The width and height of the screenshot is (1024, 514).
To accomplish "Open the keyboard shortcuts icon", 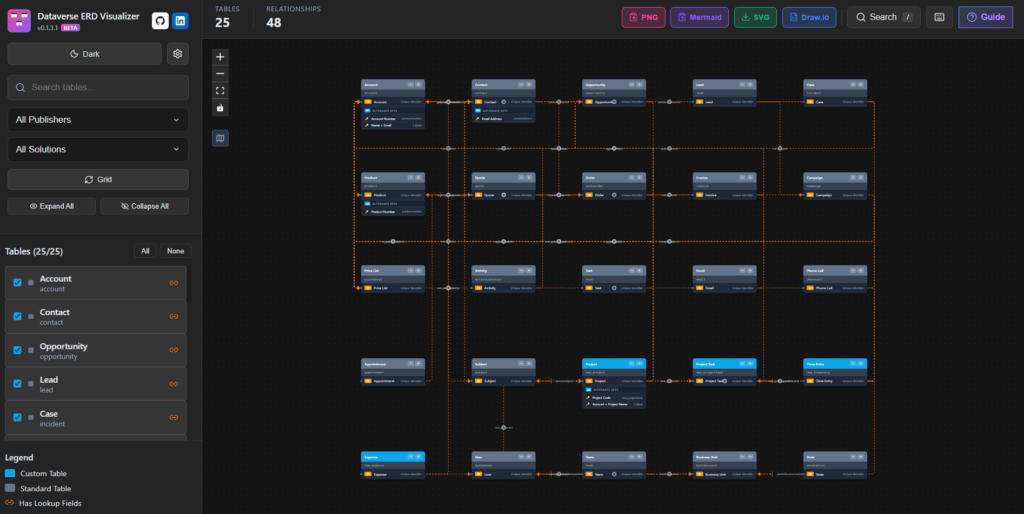I will point(939,17).
